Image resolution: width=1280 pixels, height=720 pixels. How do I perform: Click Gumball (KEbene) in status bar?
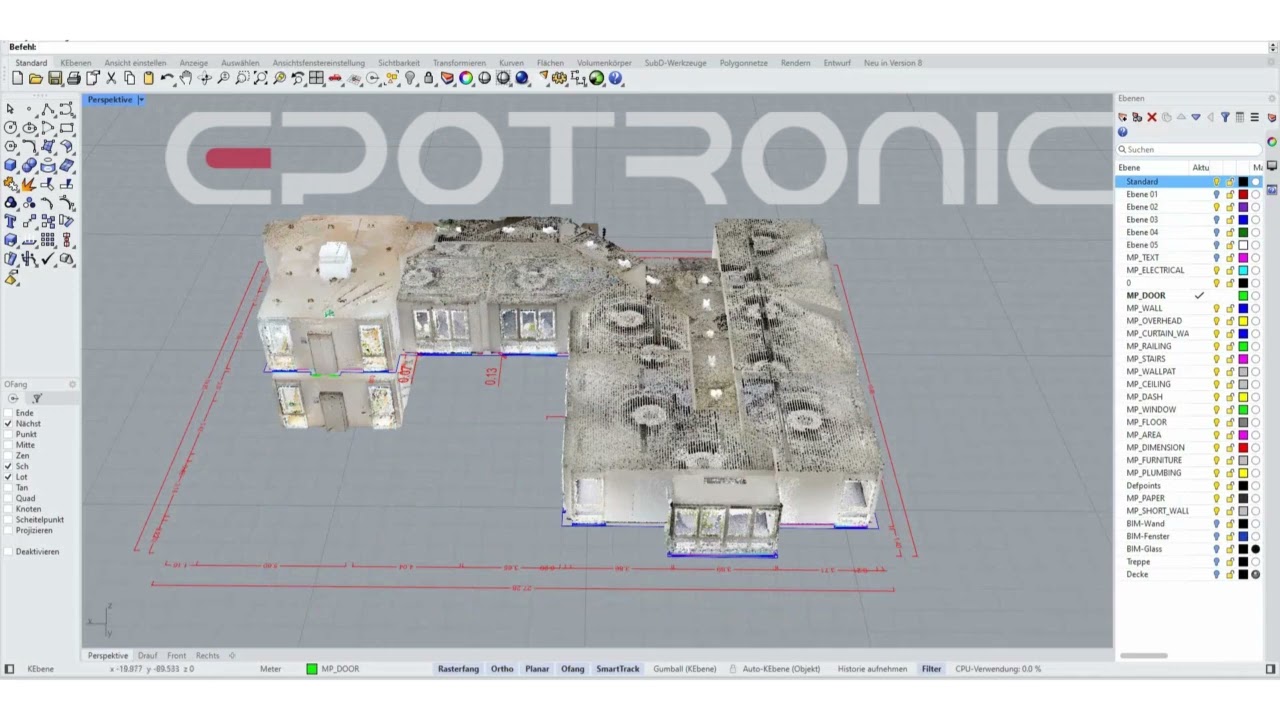point(686,669)
